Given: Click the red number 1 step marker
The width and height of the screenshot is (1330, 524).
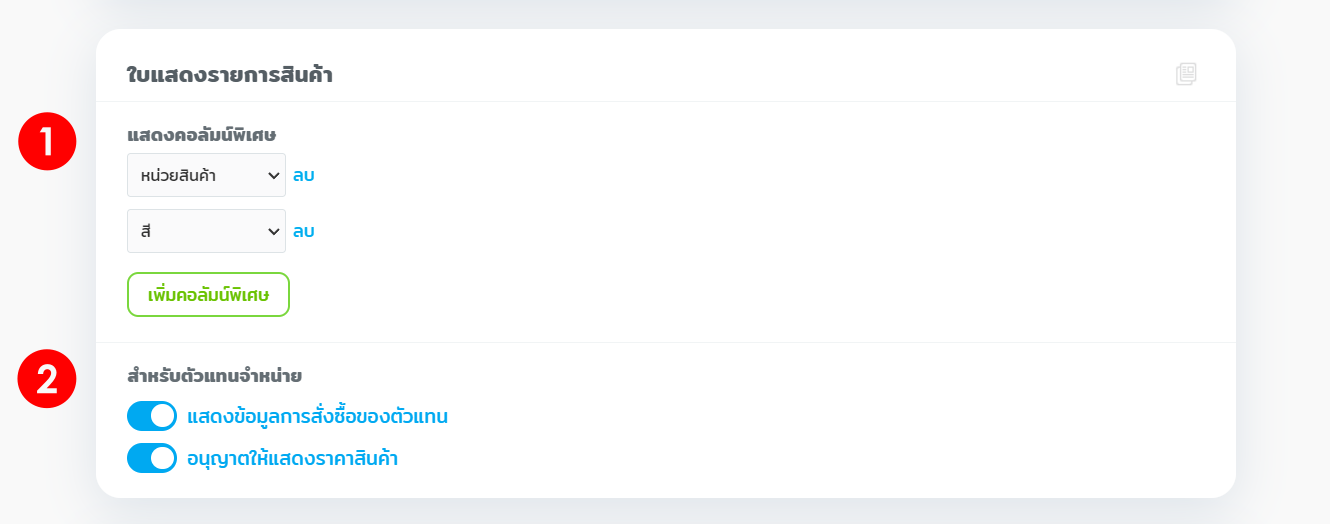Looking at the screenshot, I should (x=47, y=142).
